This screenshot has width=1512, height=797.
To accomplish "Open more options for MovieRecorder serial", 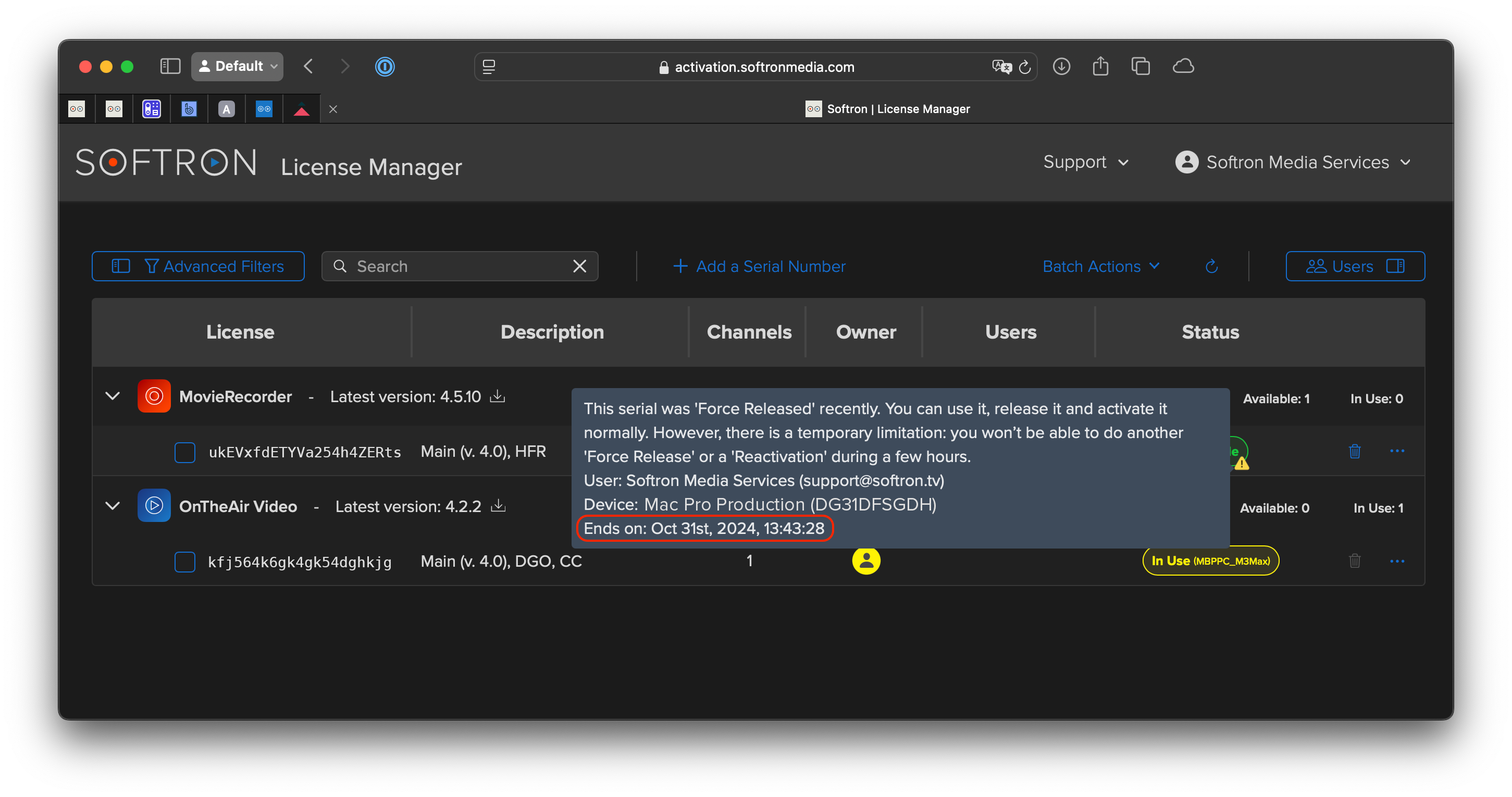I will pos(1397,451).
